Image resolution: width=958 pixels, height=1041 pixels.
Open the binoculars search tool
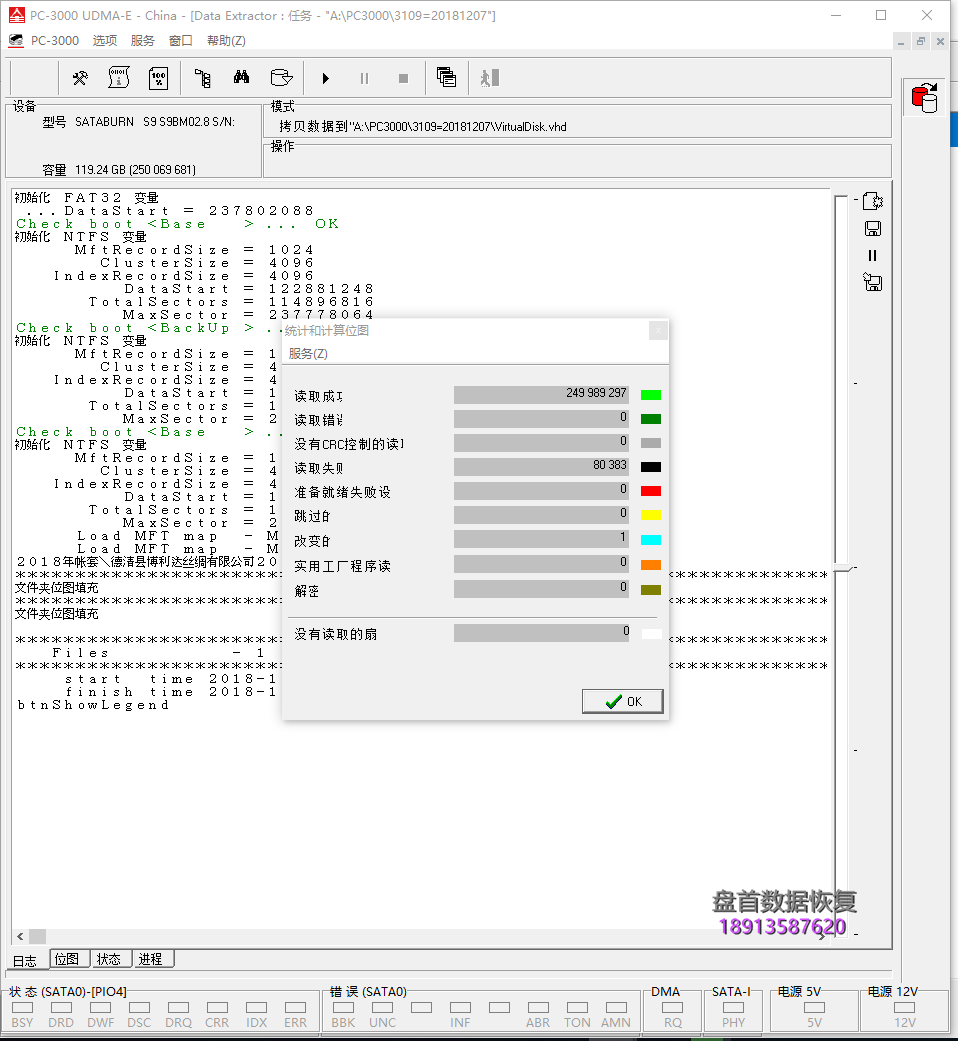(242, 77)
